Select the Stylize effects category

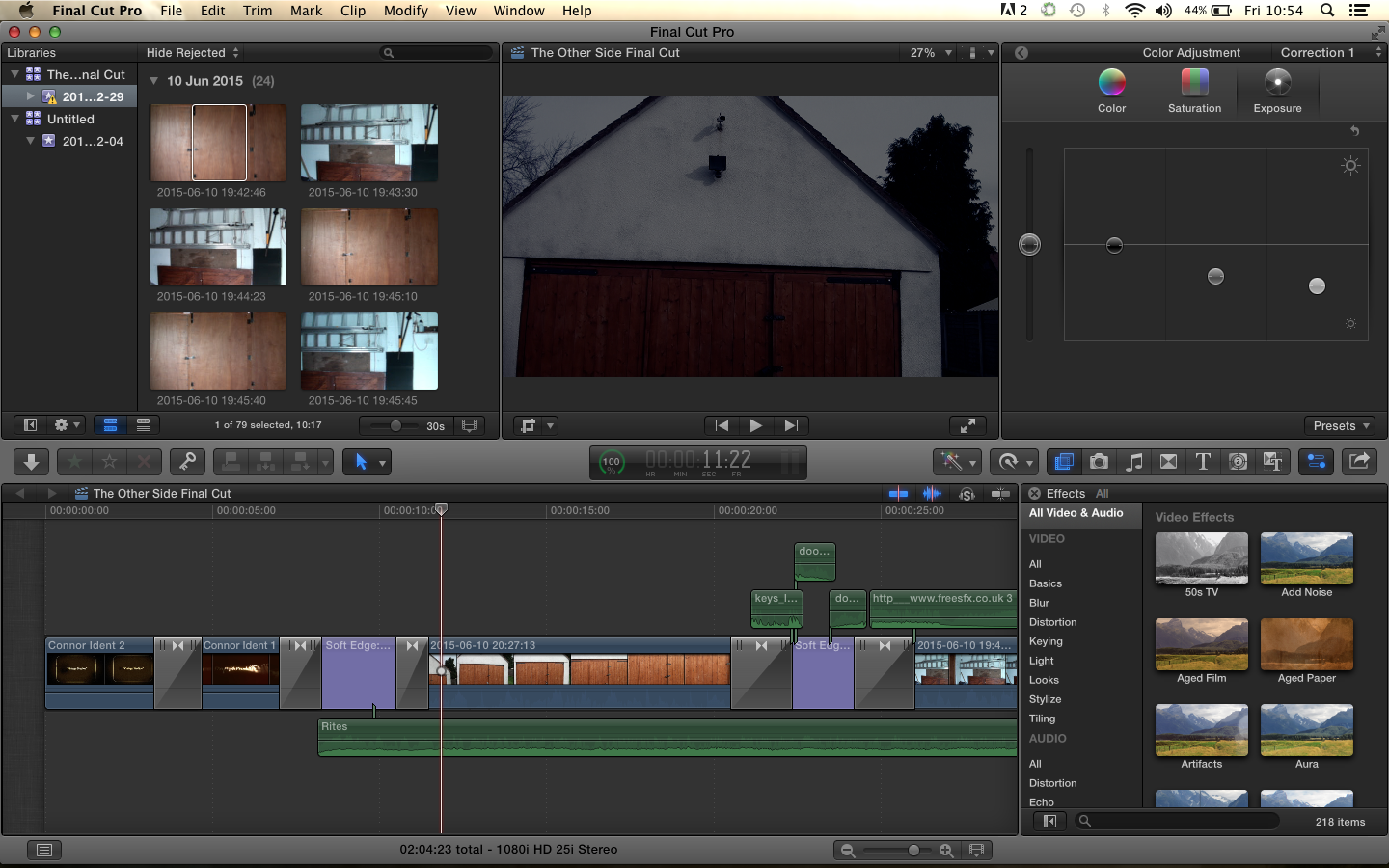pos(1045,699)
